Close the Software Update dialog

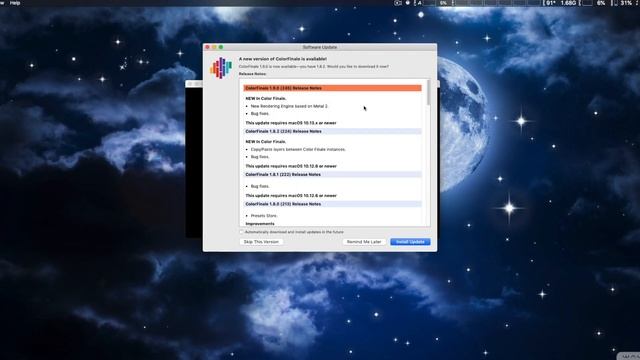click(x=207, y=47)
